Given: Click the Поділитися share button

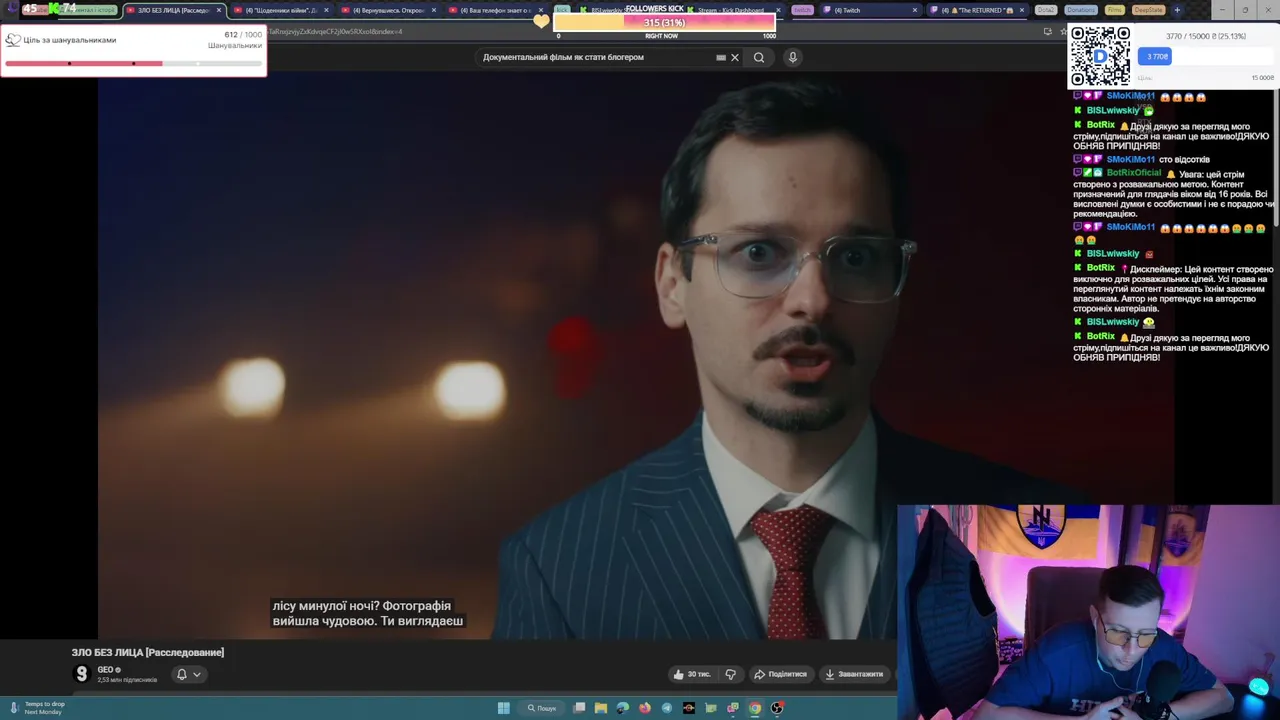Looking at the screenshot, I should (x=780, y=674).
